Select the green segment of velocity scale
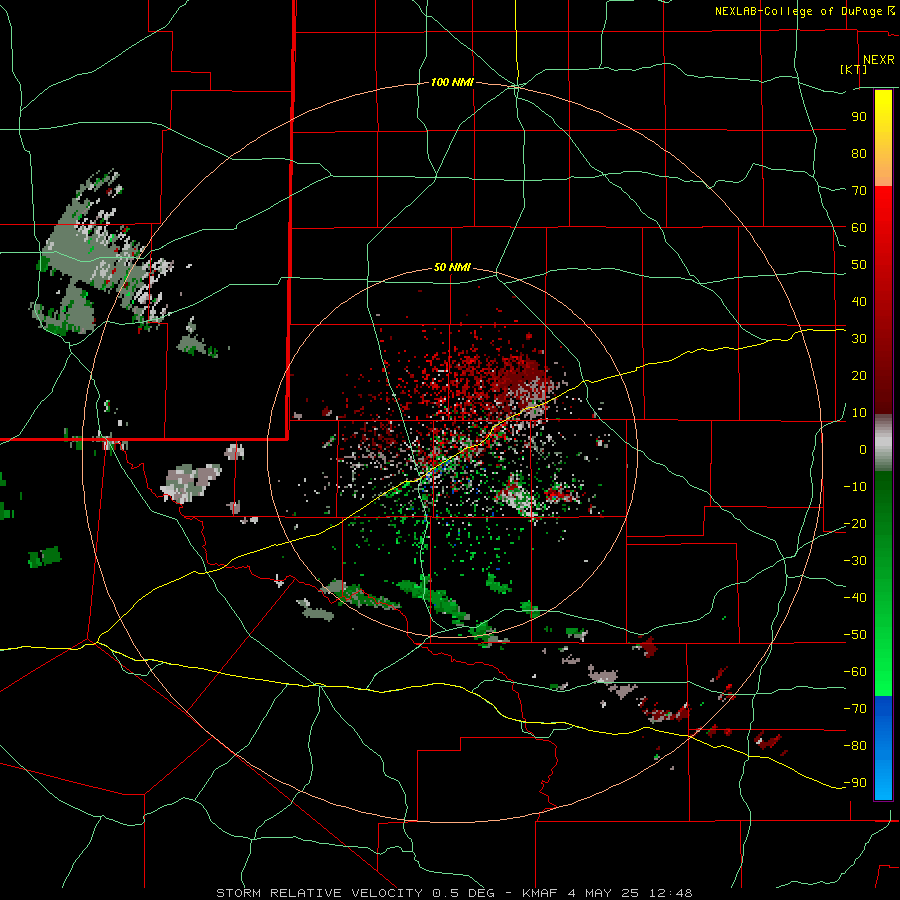This screenshot has height=900, width=900. [x=883, y=583]
